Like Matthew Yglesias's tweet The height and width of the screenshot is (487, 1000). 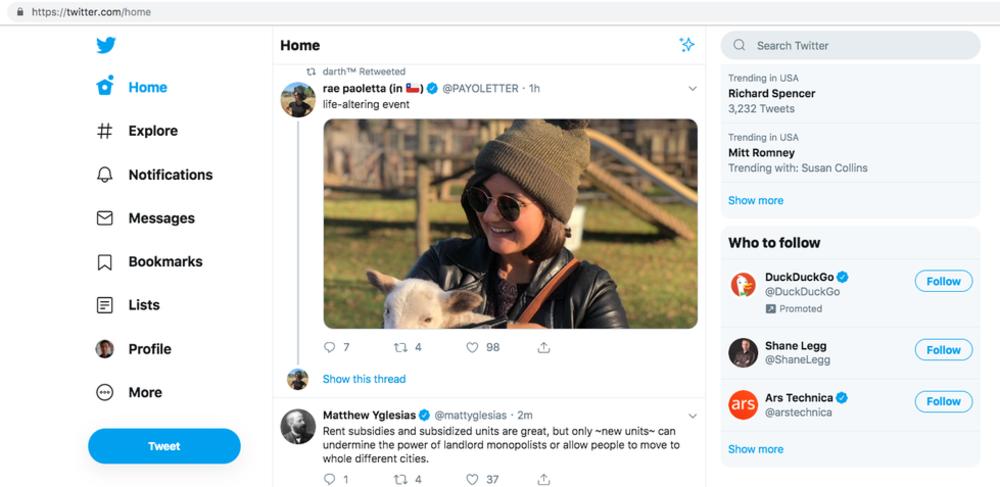(x=473, y=479)
